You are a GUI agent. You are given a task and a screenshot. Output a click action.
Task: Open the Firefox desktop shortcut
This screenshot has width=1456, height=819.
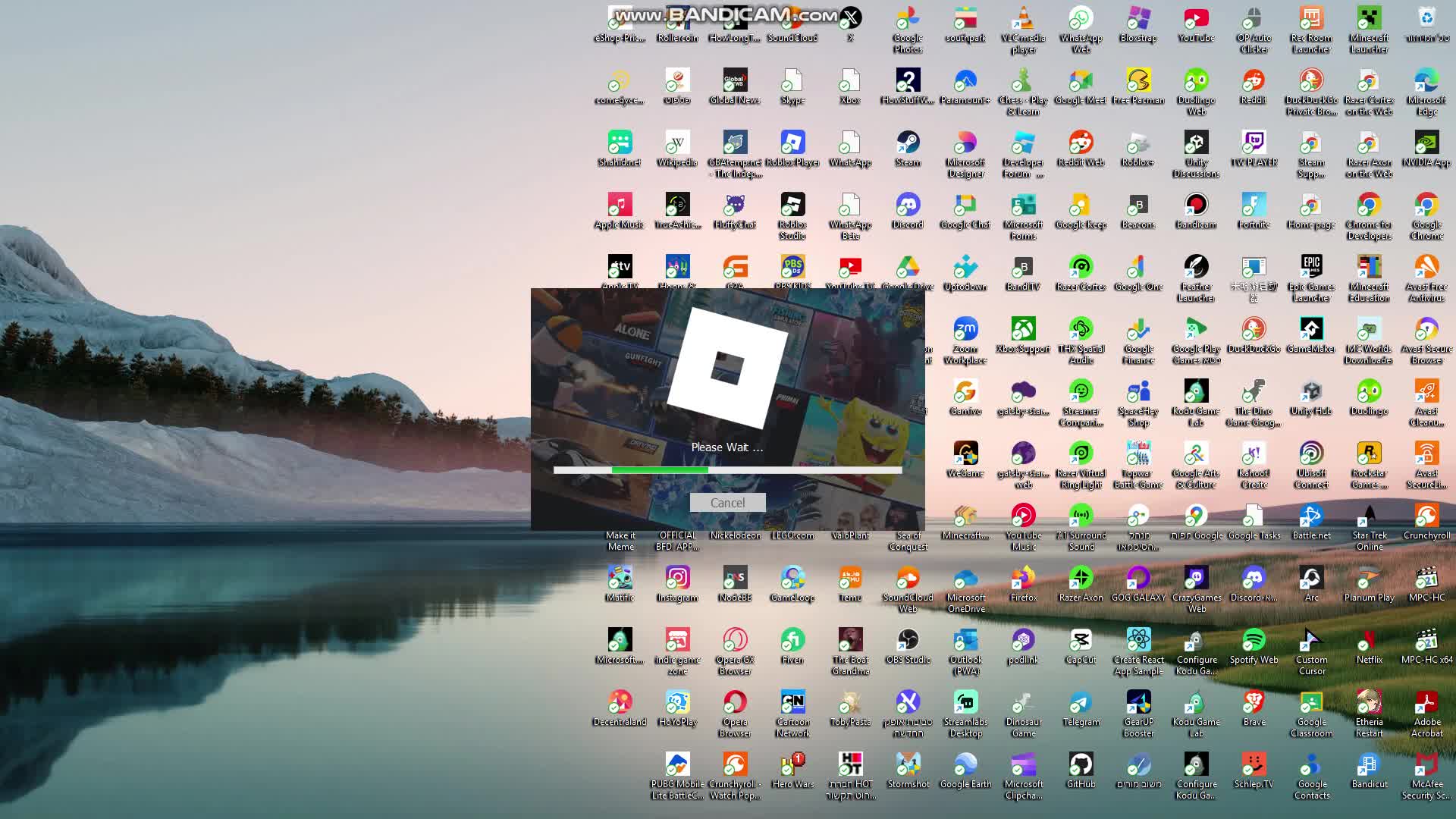(1023, 579)
